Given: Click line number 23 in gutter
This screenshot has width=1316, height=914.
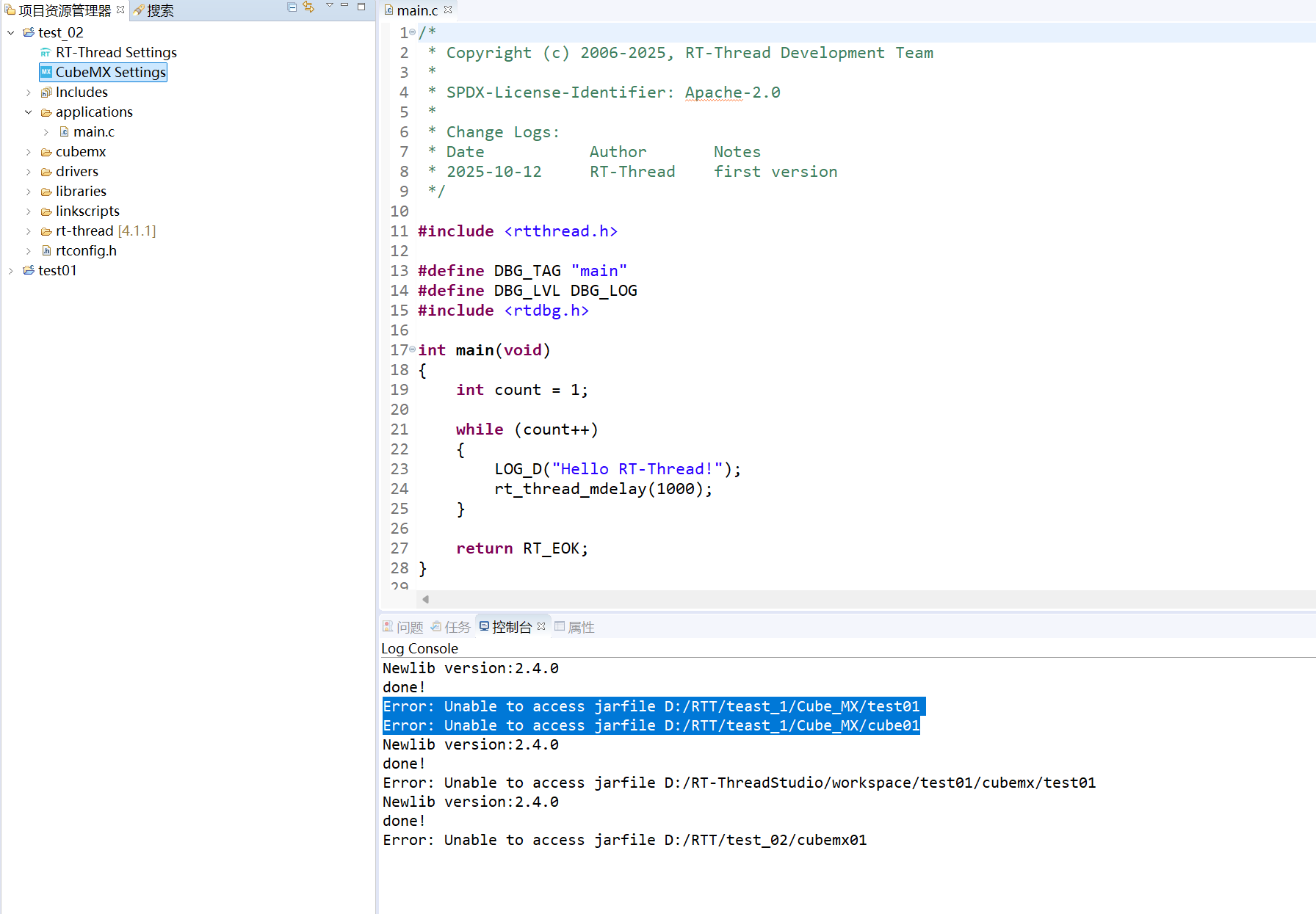Looking at the screenshot, I should pos(399,469).
